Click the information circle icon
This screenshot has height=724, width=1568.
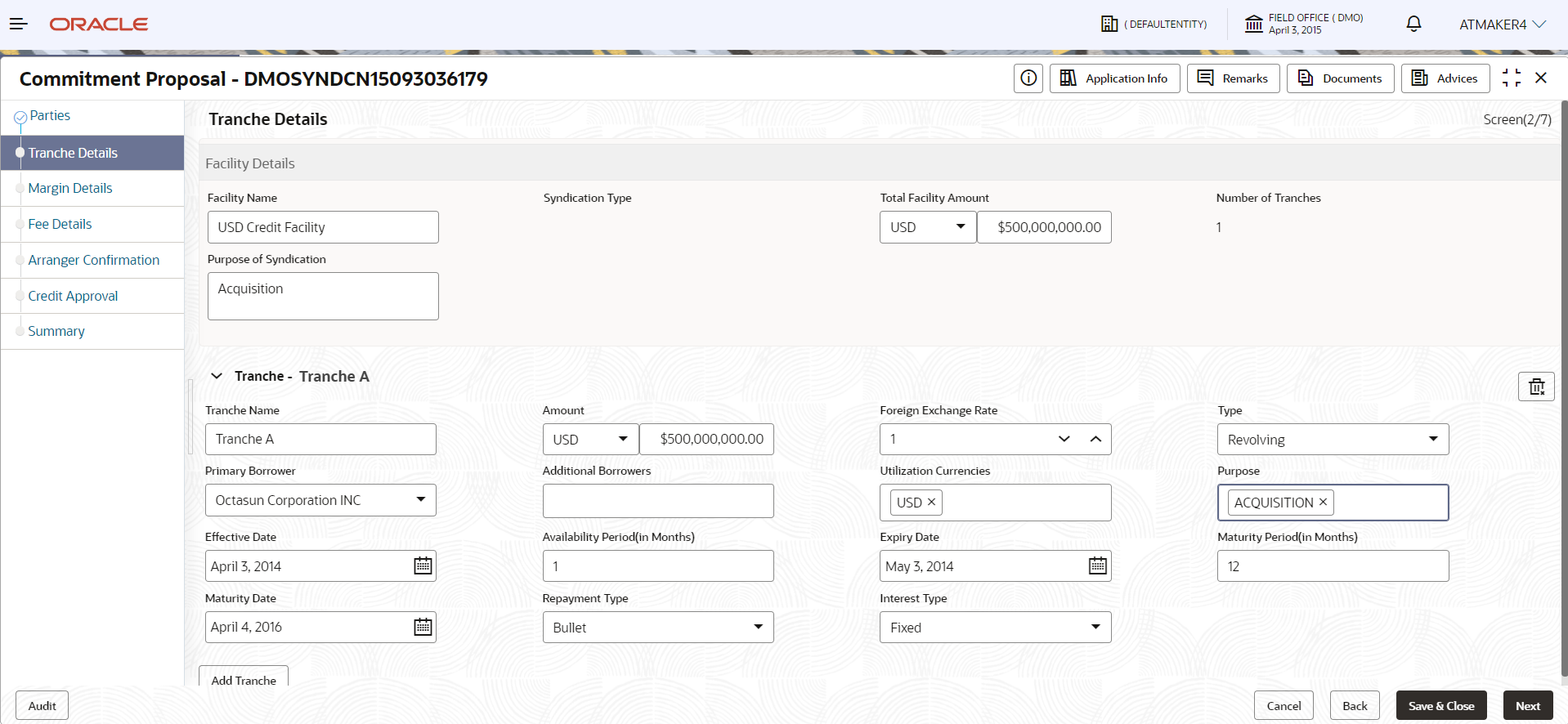[x=1028, y=78]
